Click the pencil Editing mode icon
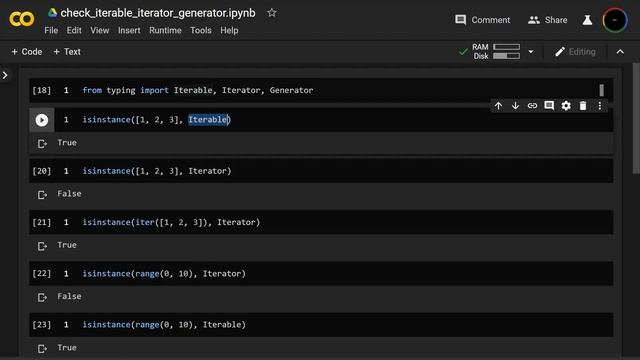640x360 pixels. 560,52
